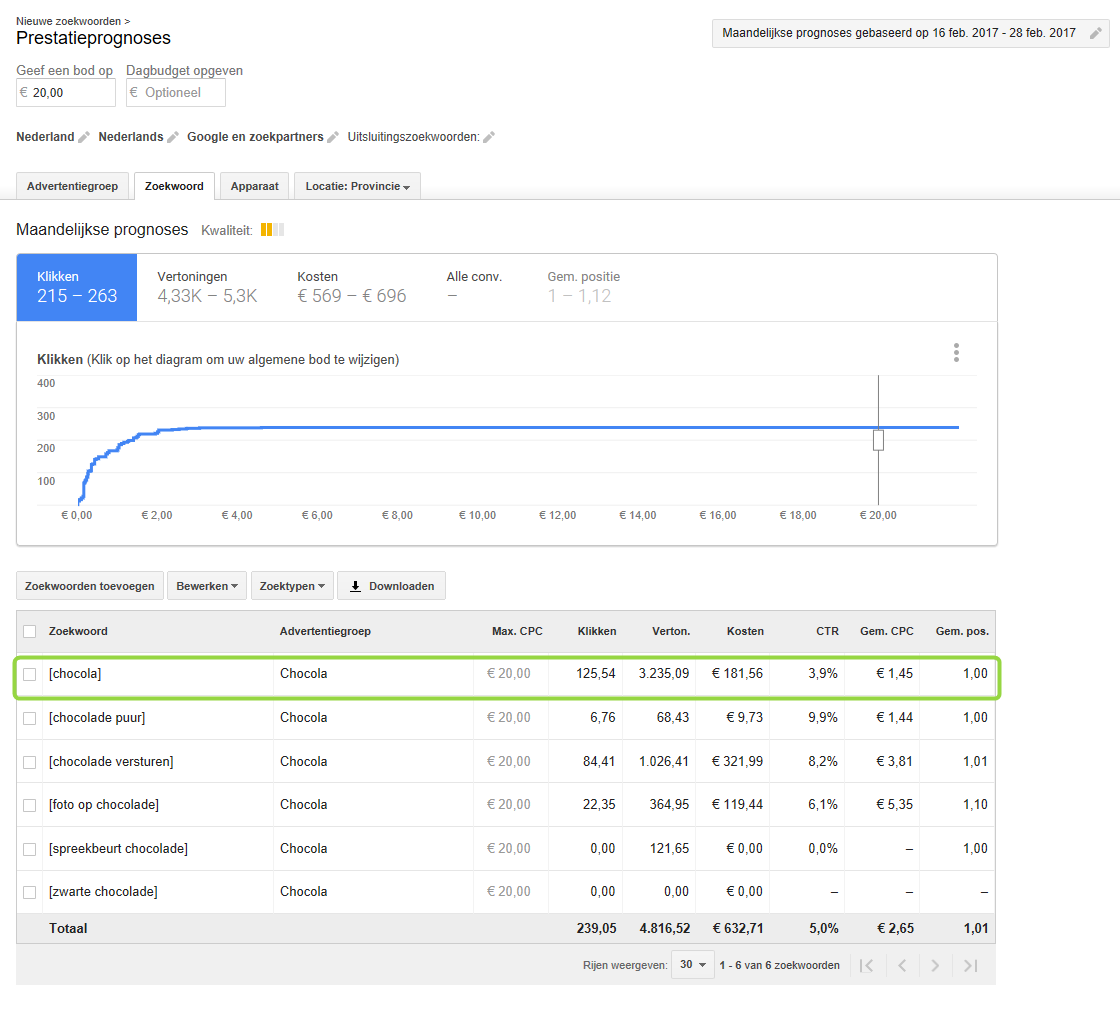
Task: Tick the [spreekbeurt chocolade] row checkbox
Action: (x=29, y=849)
